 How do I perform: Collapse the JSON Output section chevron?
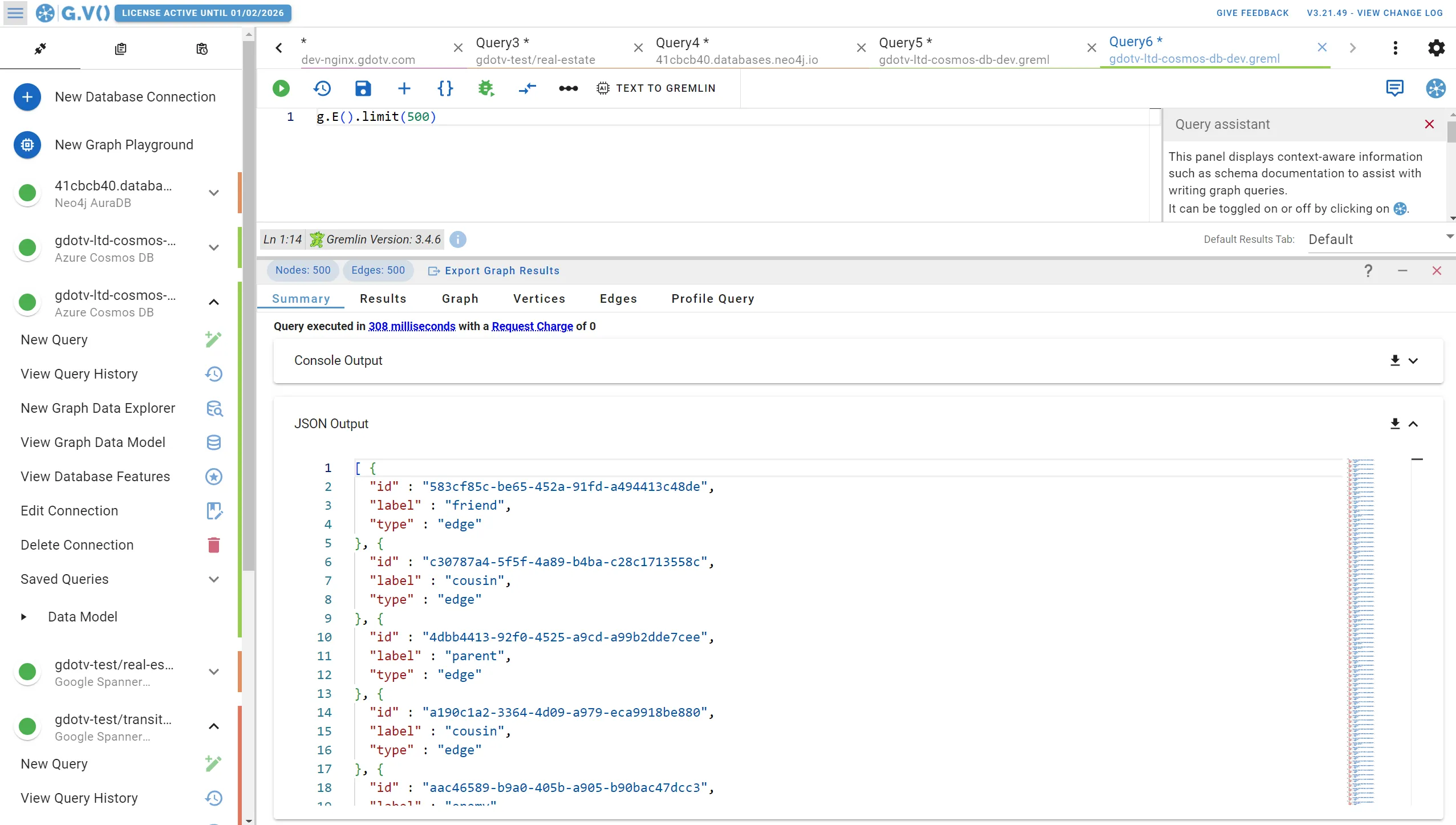point(1413,424)
